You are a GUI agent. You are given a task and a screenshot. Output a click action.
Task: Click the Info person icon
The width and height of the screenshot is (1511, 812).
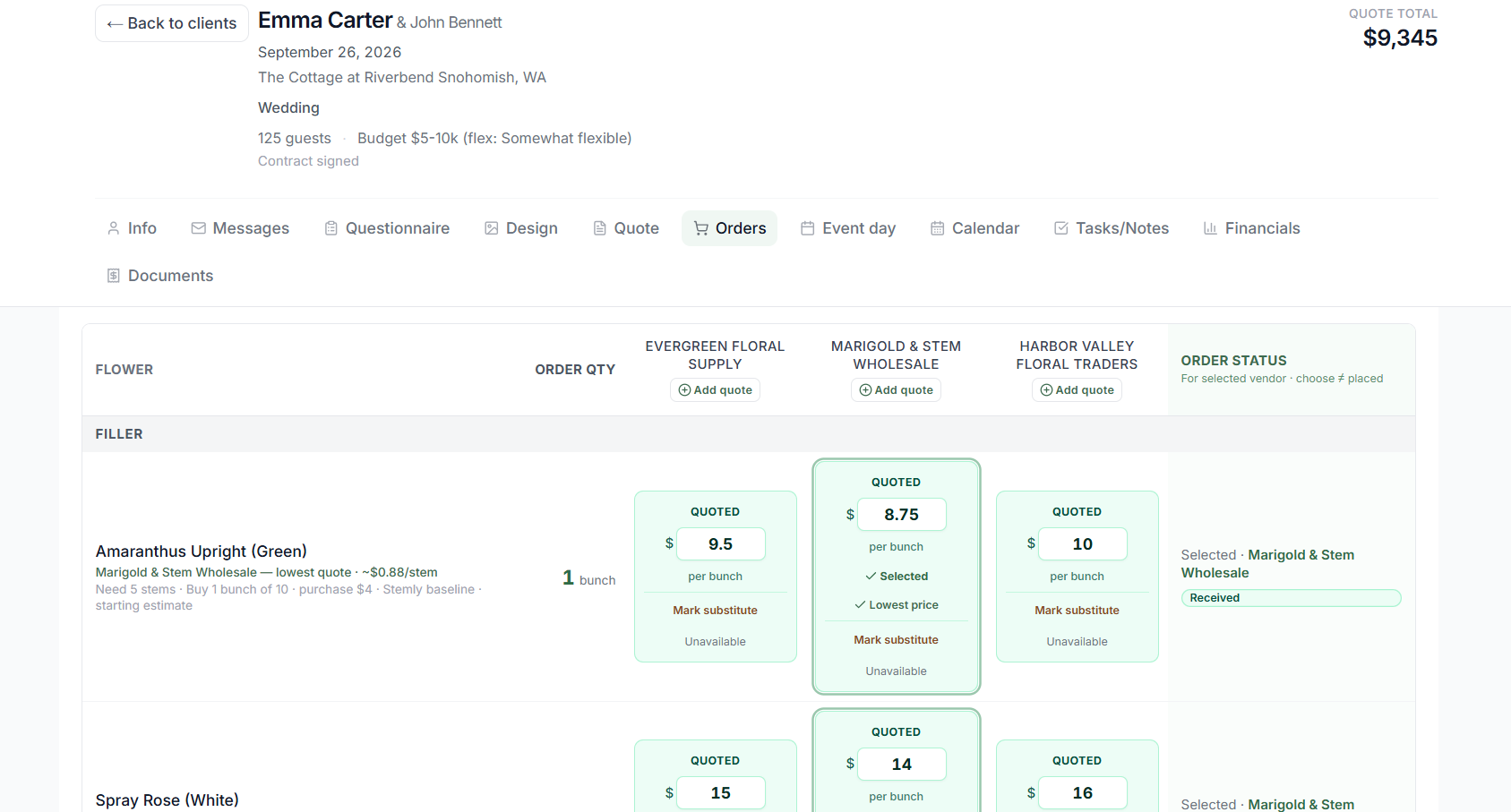pos(114,228)
